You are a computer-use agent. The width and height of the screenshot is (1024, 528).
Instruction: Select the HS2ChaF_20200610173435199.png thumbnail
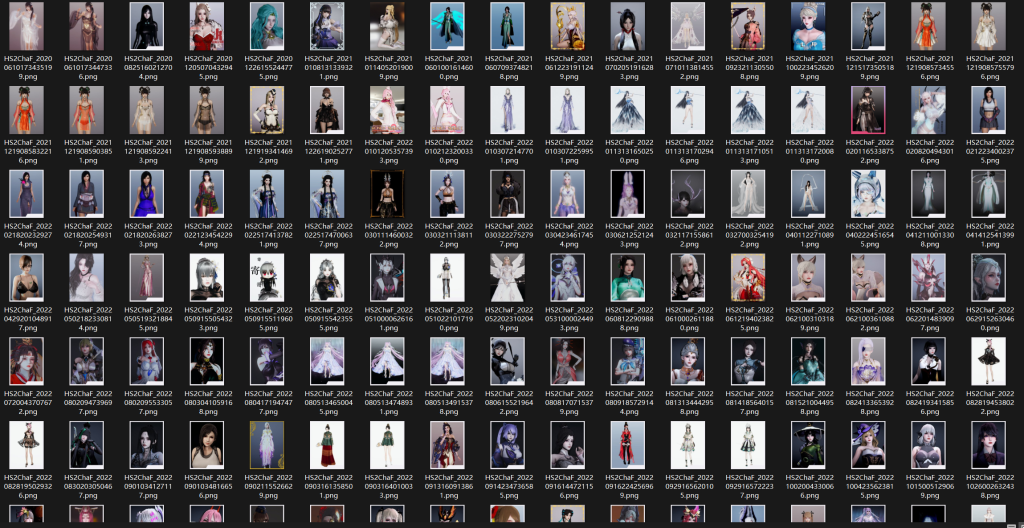[27, 27]
